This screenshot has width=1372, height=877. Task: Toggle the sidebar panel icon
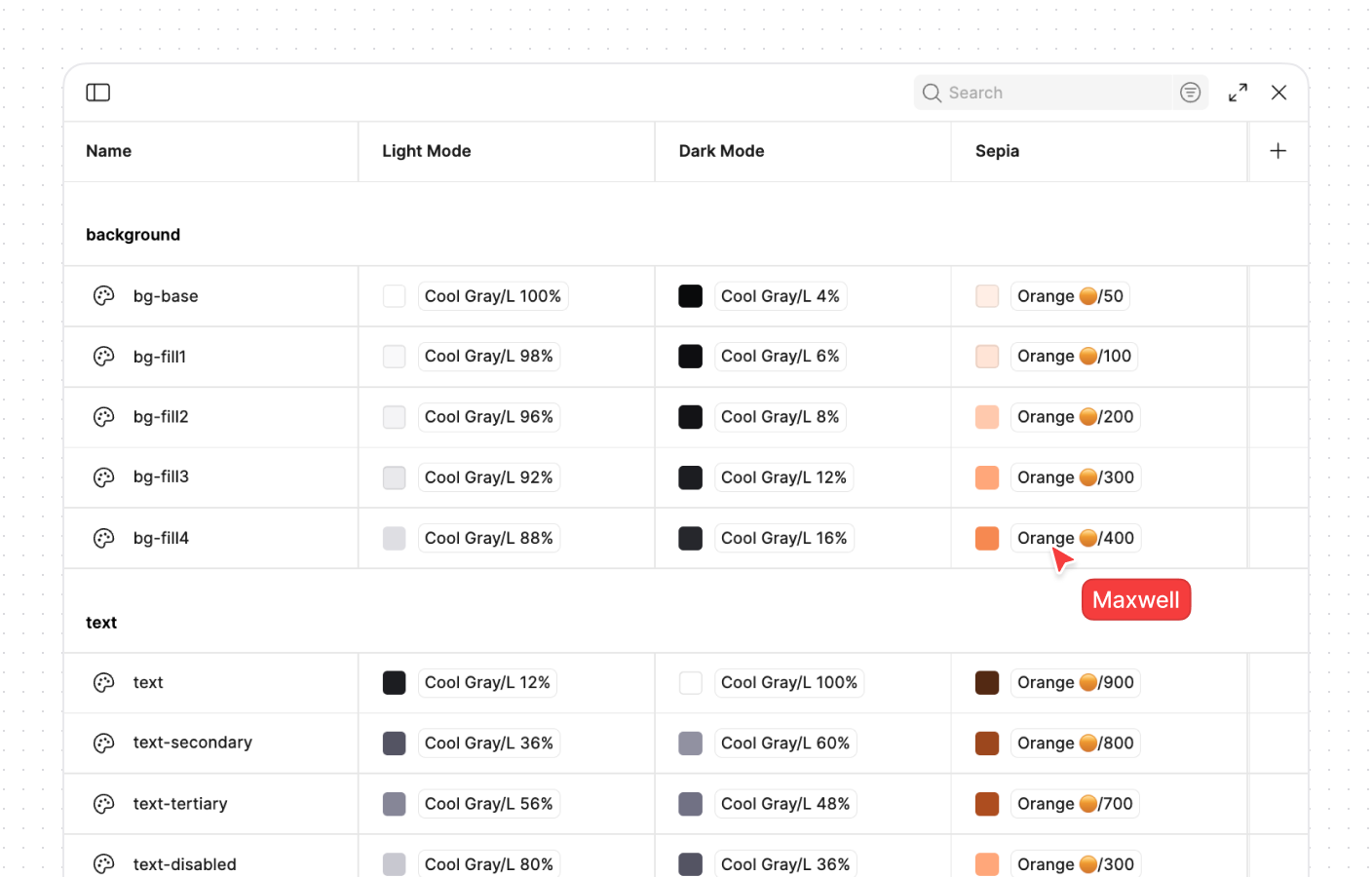click(97, 92)
